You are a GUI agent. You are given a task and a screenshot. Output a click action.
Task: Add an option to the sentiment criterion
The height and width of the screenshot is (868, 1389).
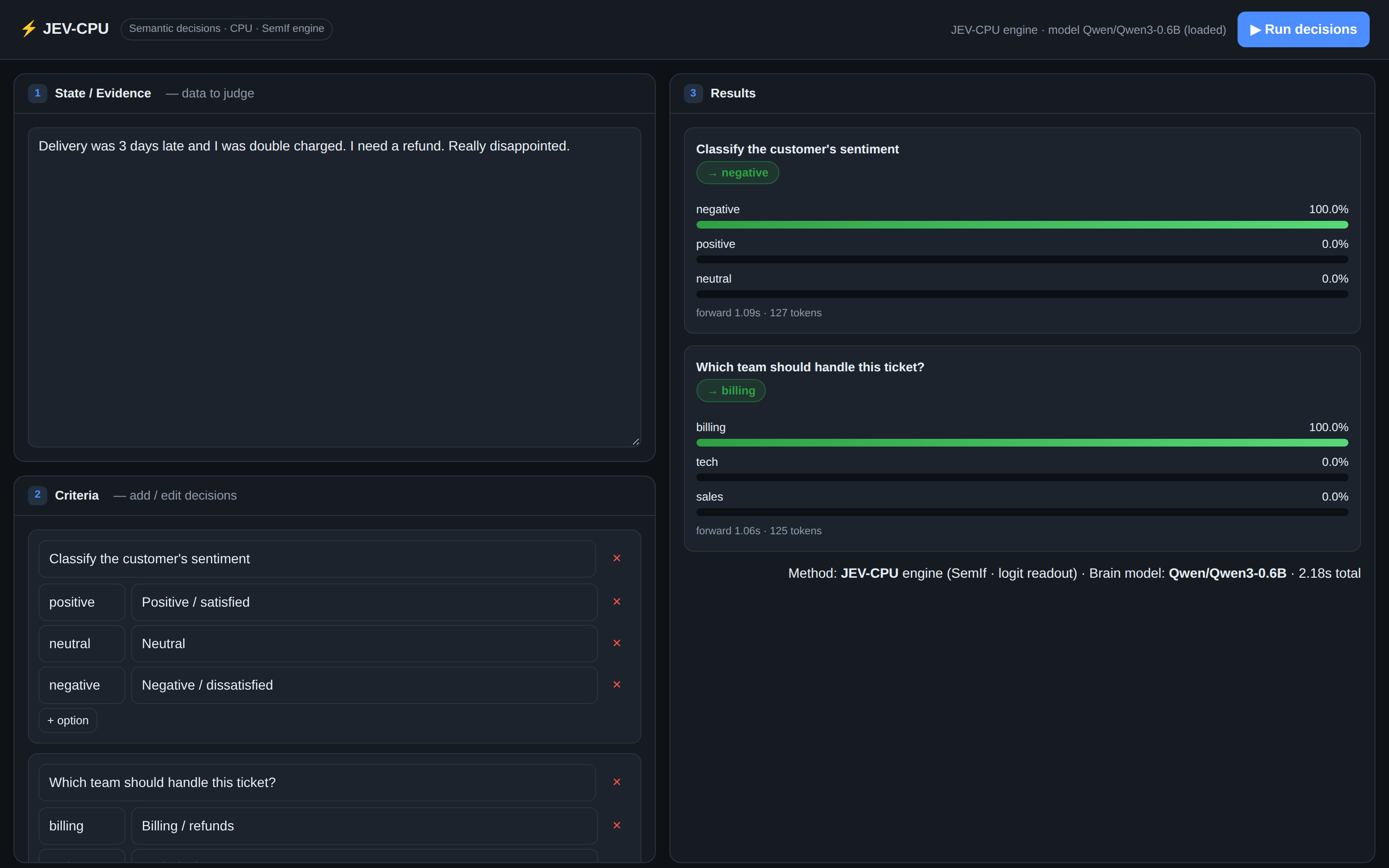[68, 720]
